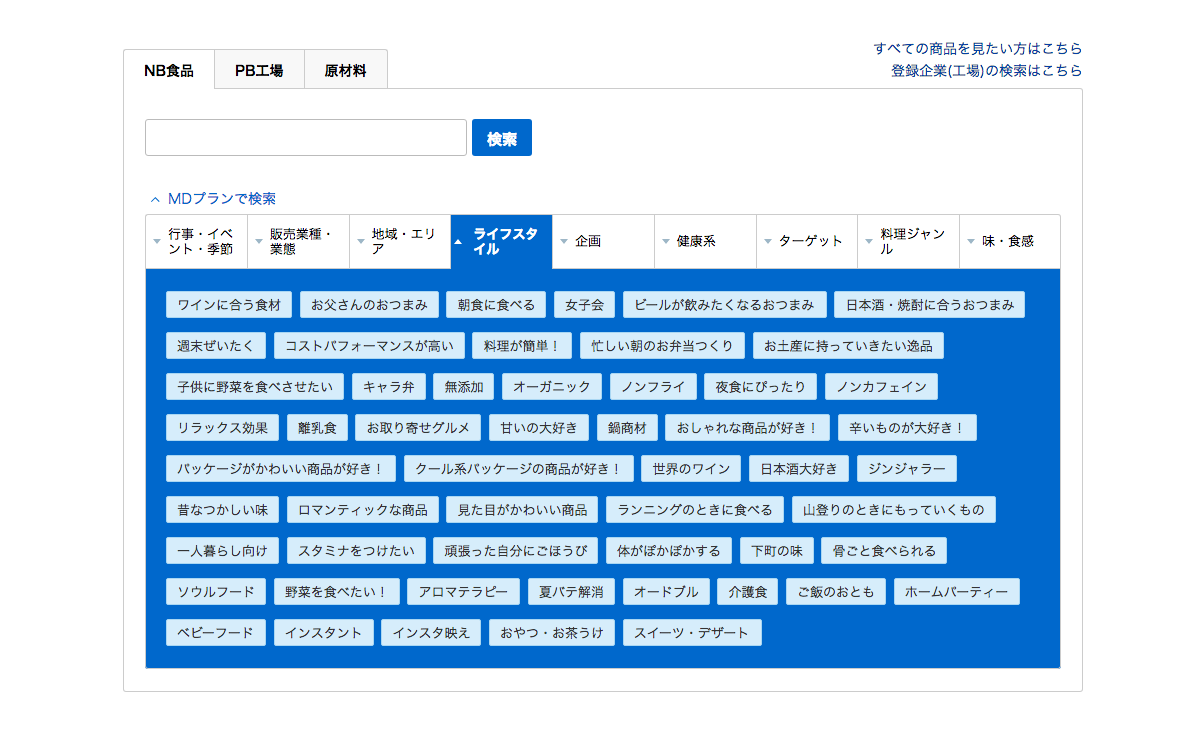Choose the 体がぽかぽかする tag

tap(669, 550)
